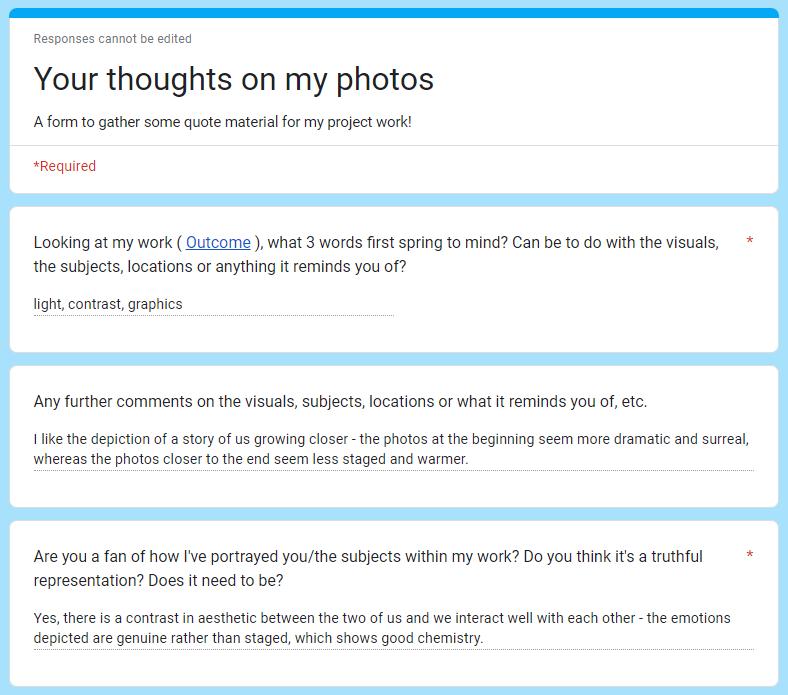The width and height of the screenshot is (788, 695).
Task: Click the 'Any further comments' question text
Action: (x=340, y=402)
